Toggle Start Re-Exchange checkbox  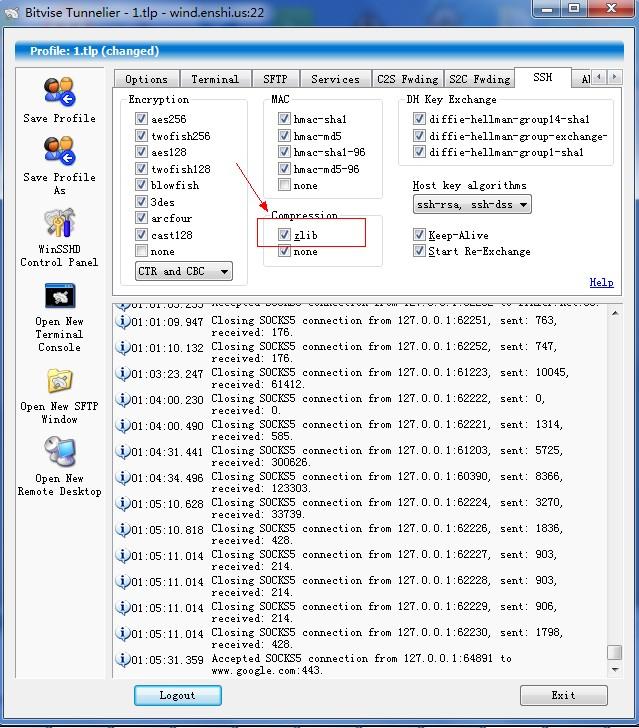[x=419, y=251]
